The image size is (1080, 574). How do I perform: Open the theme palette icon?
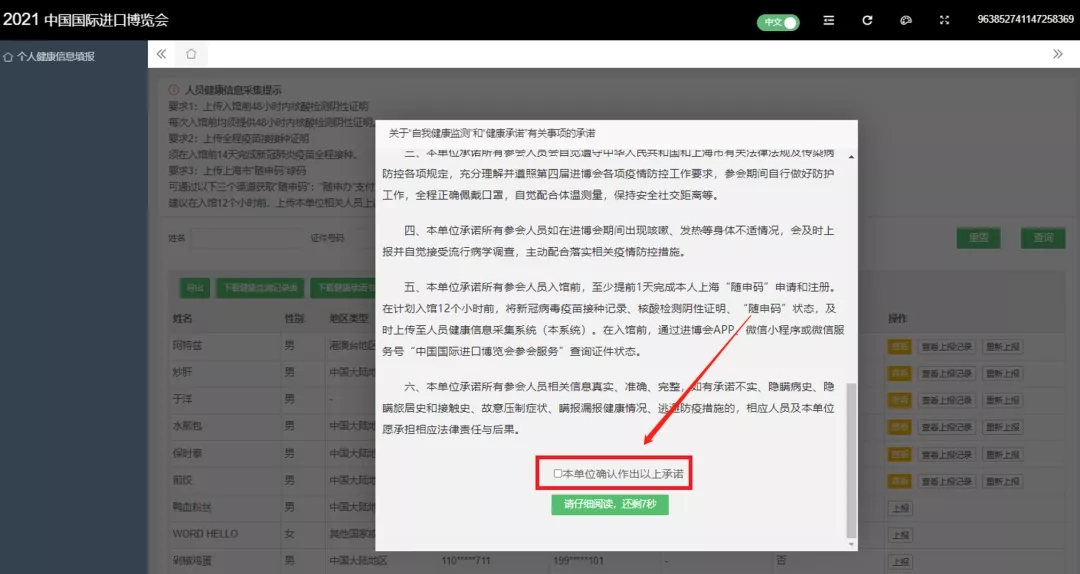pyautogui.click(x=906, y=21)
